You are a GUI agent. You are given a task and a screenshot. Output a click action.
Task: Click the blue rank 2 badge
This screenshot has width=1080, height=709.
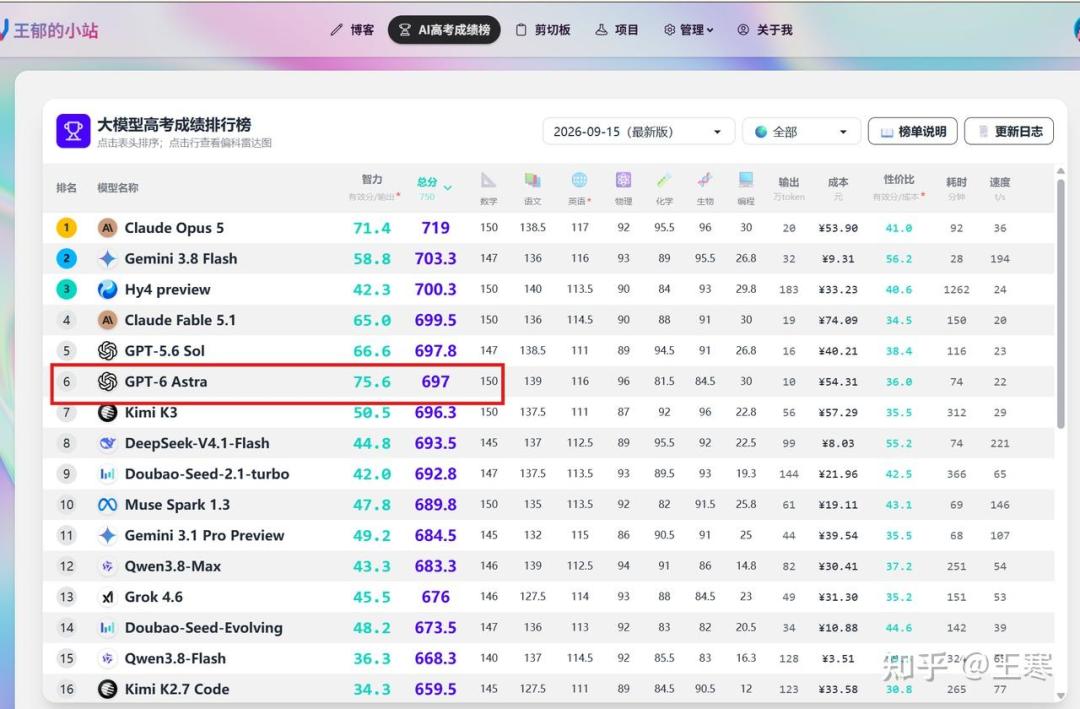click(x=66, y=258)
